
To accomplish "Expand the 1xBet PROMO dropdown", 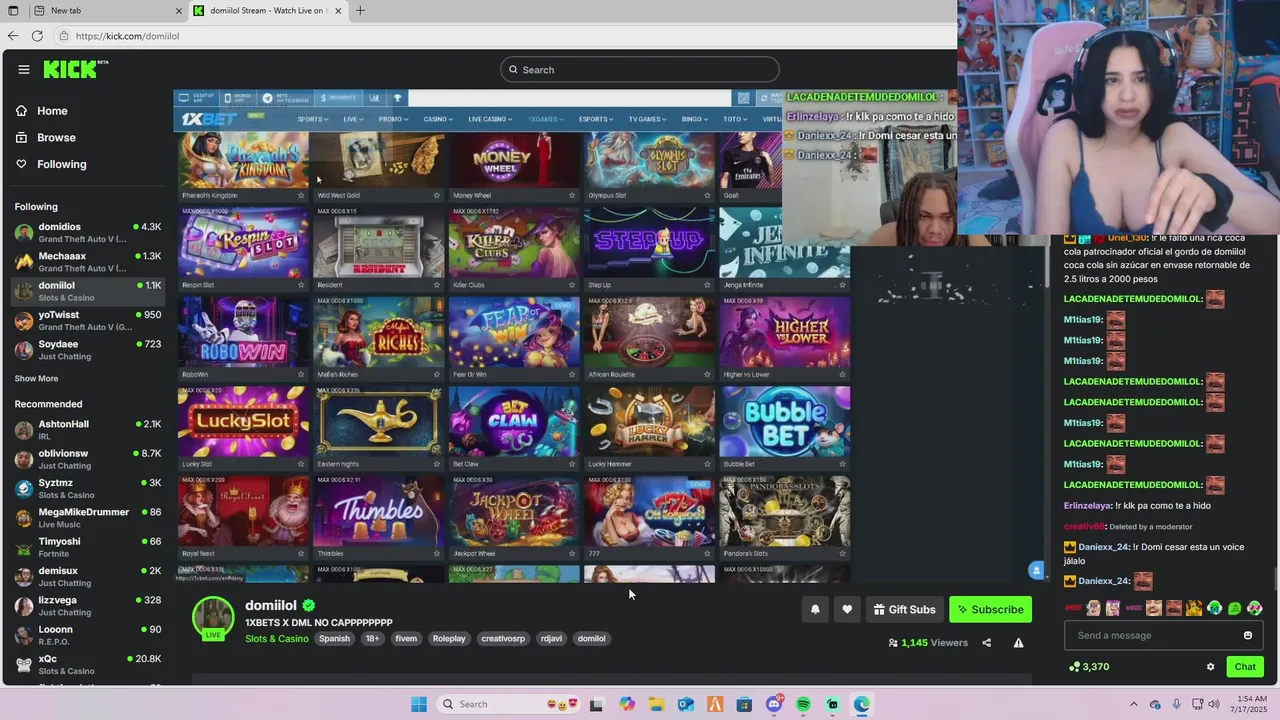I will point(393,119).
